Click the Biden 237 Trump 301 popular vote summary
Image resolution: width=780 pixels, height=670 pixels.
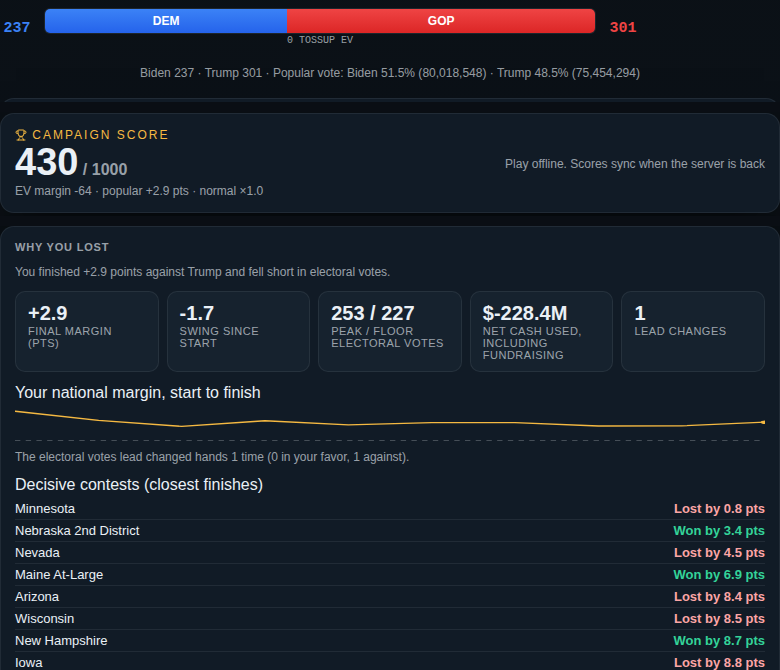(x=390, y=73)
